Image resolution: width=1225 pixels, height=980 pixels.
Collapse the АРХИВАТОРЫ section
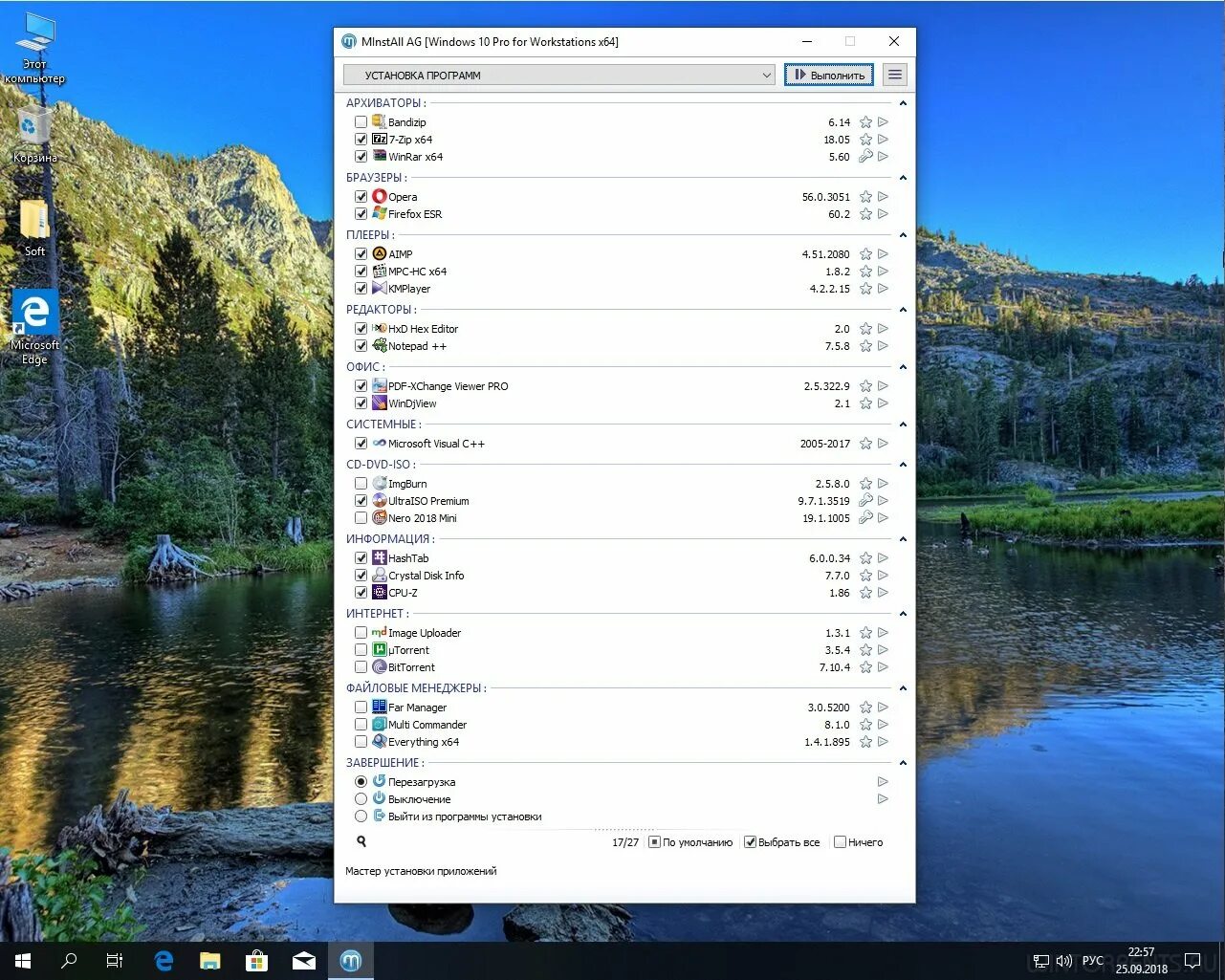click(903, 103)
